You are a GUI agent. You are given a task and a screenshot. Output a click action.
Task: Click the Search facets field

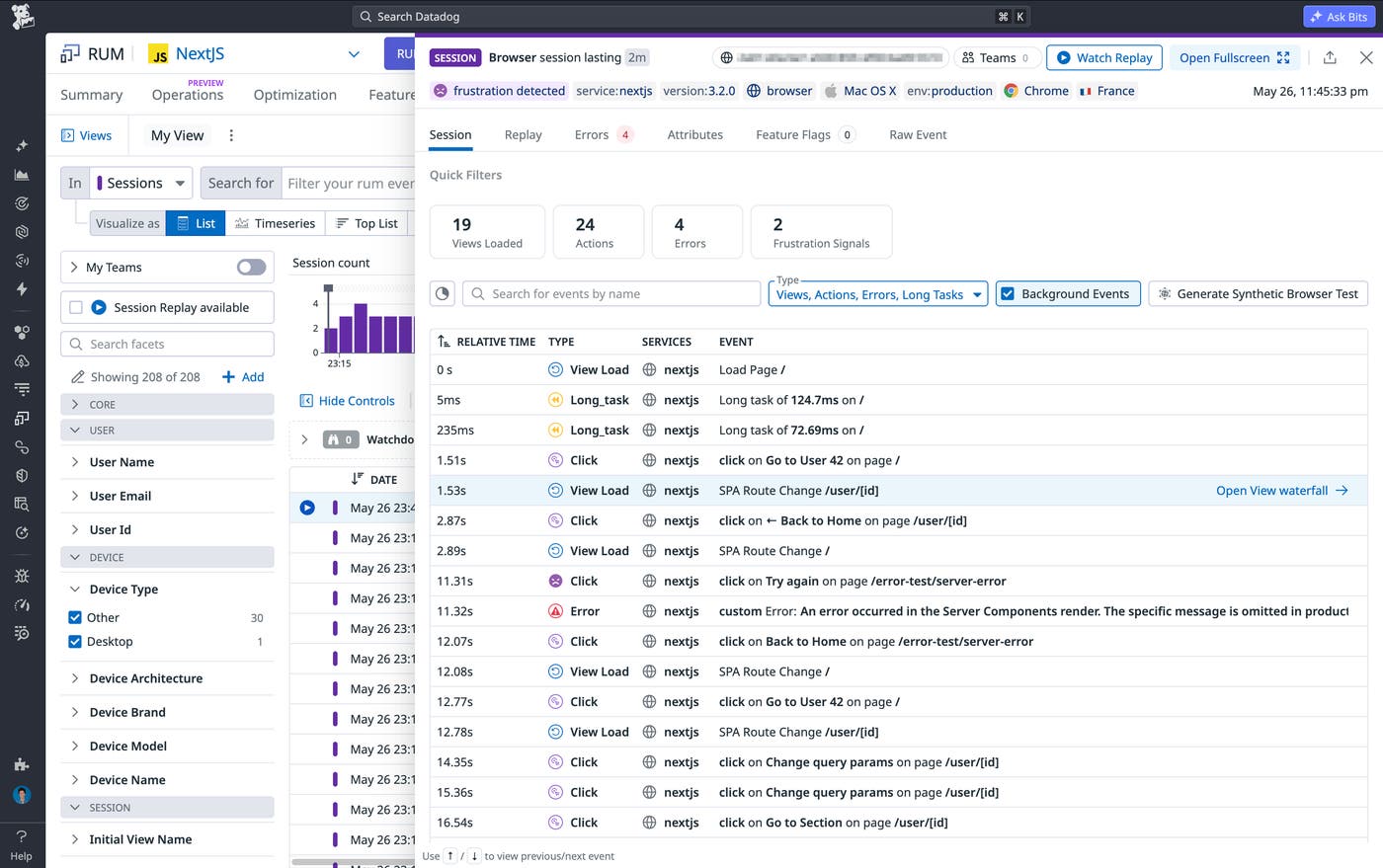[x=167, y=344]
